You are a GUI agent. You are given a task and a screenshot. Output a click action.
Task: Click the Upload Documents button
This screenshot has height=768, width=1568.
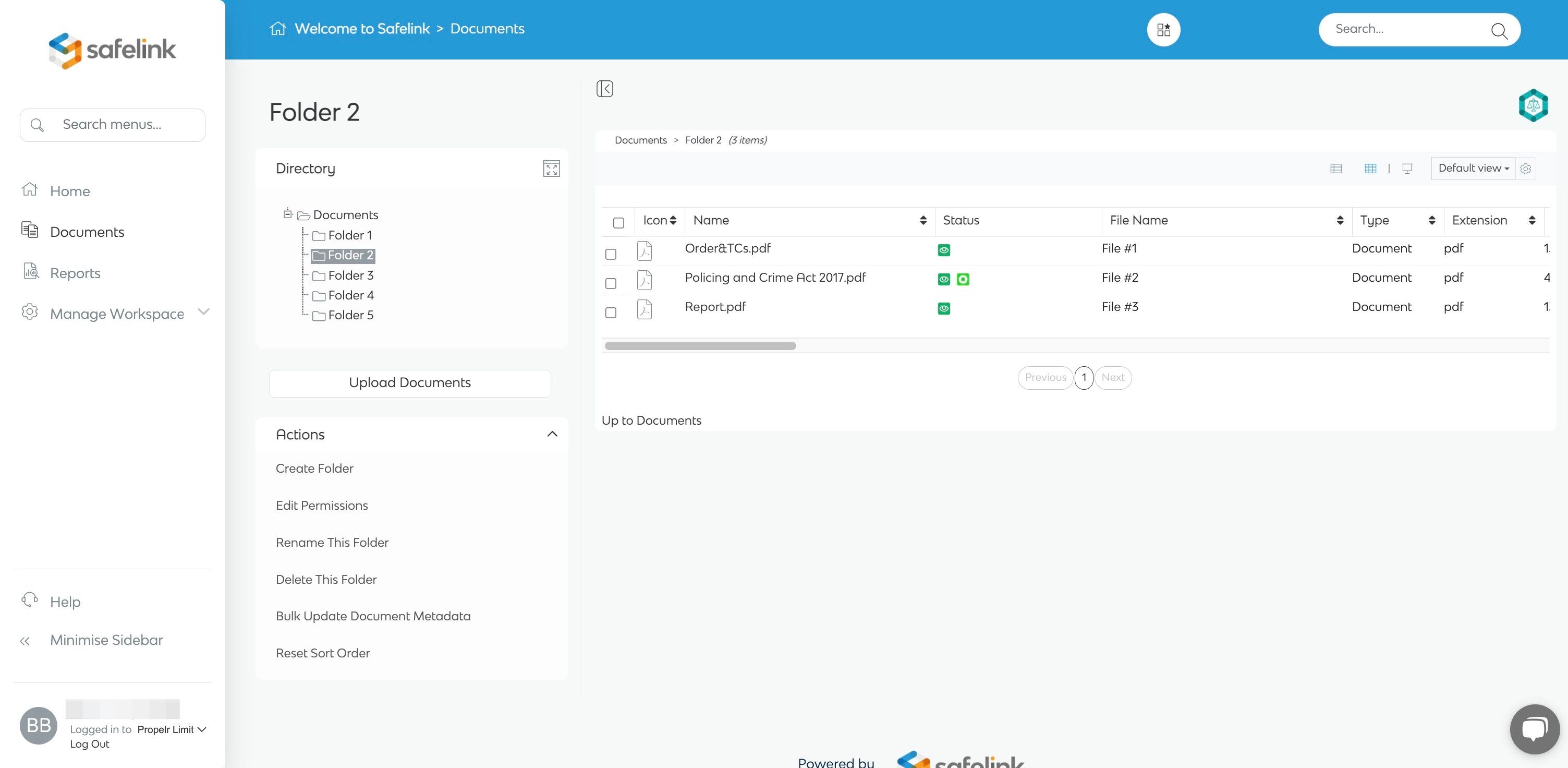tap(410, 383)
